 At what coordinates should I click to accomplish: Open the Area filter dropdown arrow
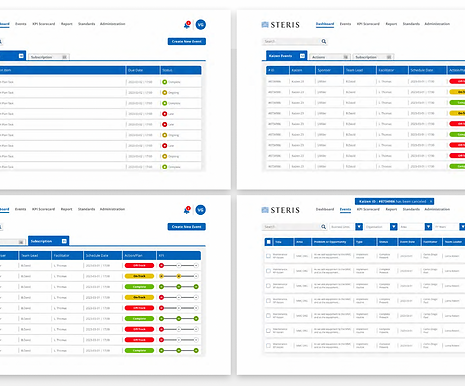[428, 227]
